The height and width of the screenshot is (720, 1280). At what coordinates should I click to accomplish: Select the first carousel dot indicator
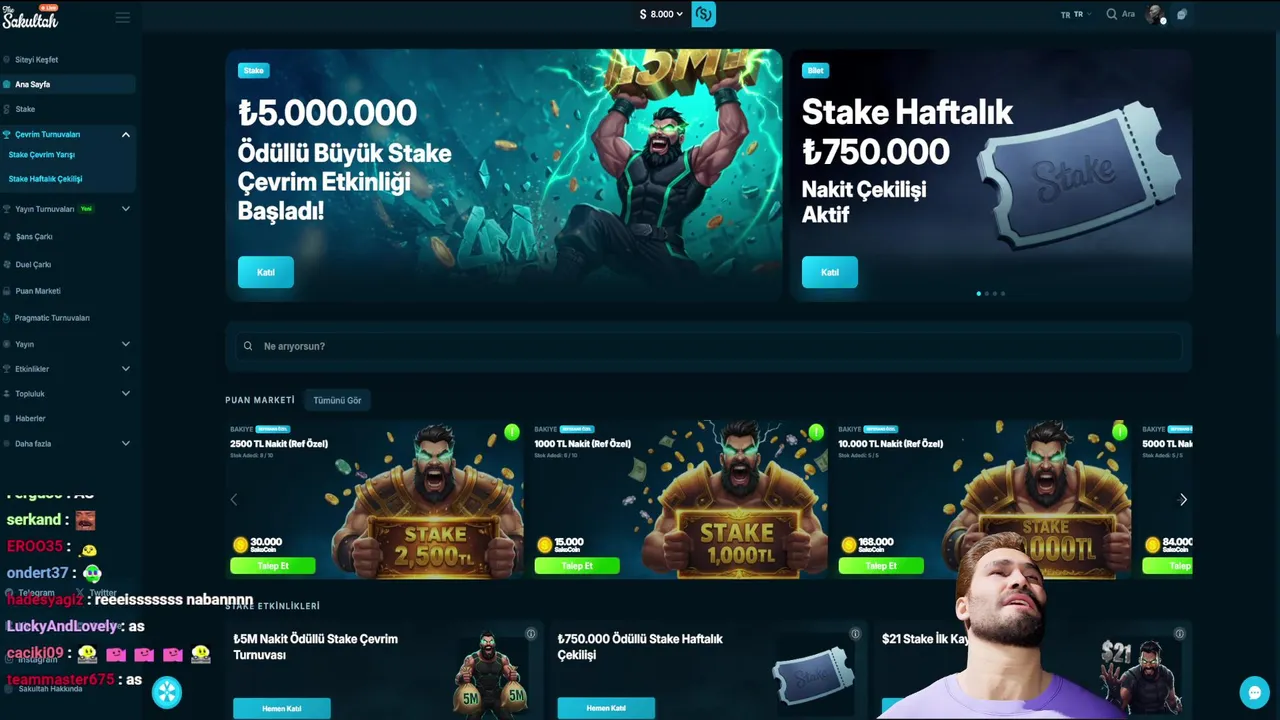[978, 293]
